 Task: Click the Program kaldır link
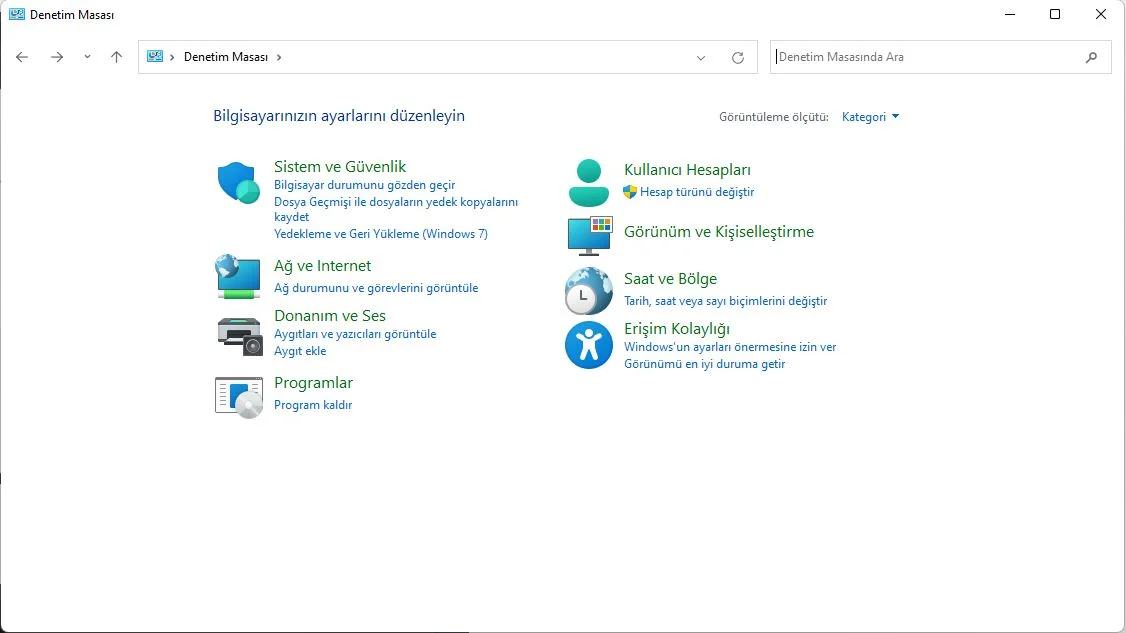(313, 405)
